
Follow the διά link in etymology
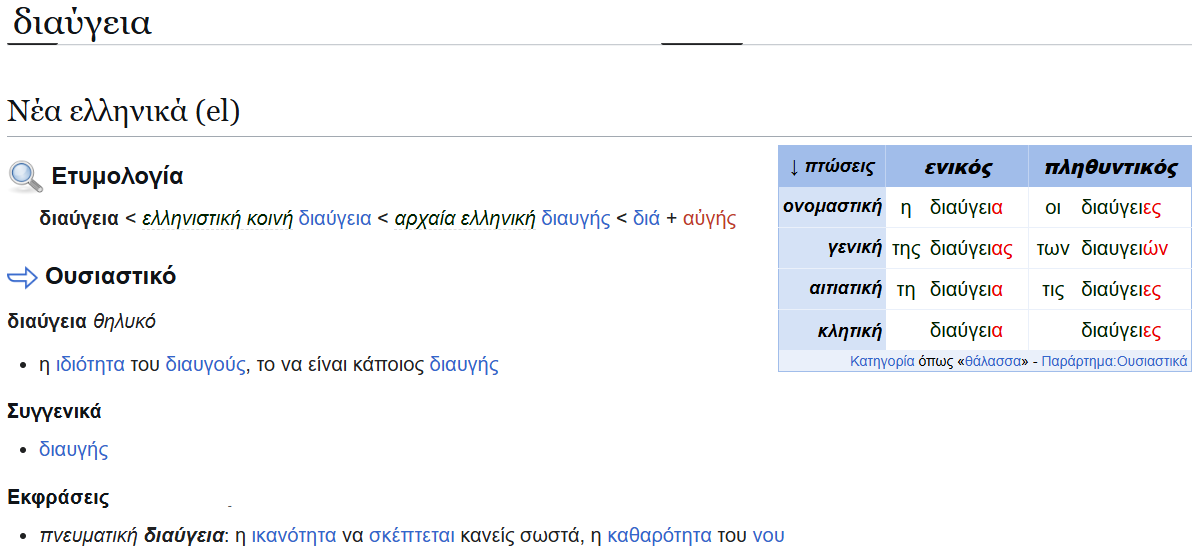pyautogui.click(x=646, y=218)
